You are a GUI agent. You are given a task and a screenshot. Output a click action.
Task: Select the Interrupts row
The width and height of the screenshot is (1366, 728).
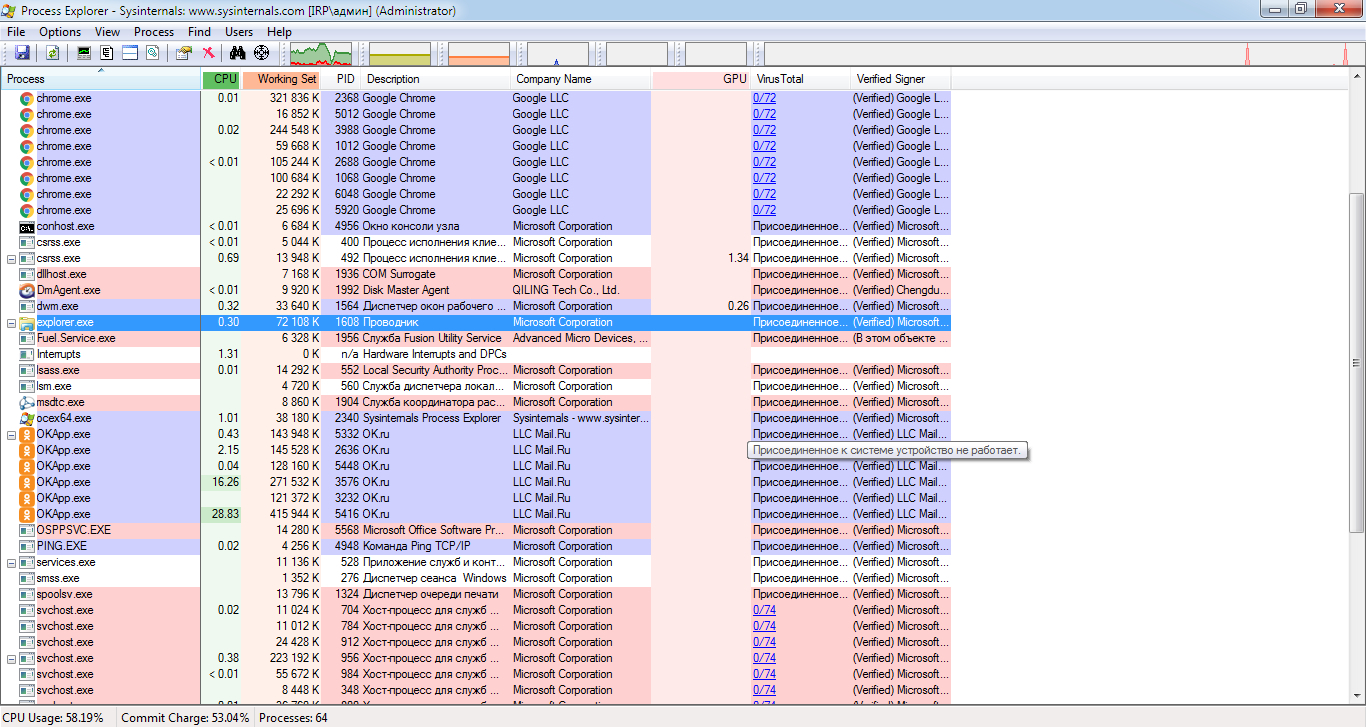click(x=476, y=354)
